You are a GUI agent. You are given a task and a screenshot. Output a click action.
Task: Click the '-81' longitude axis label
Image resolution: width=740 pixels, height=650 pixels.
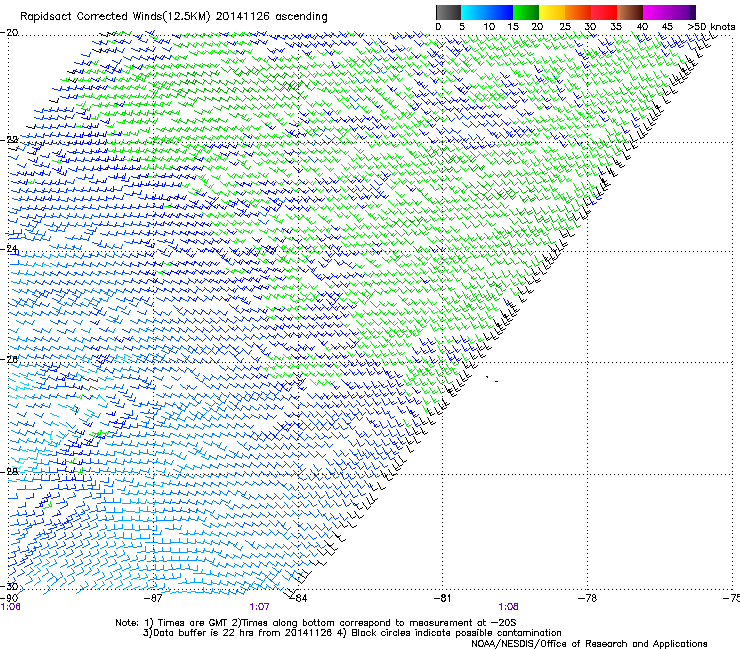pyautogui.click(x=442, y=598)
